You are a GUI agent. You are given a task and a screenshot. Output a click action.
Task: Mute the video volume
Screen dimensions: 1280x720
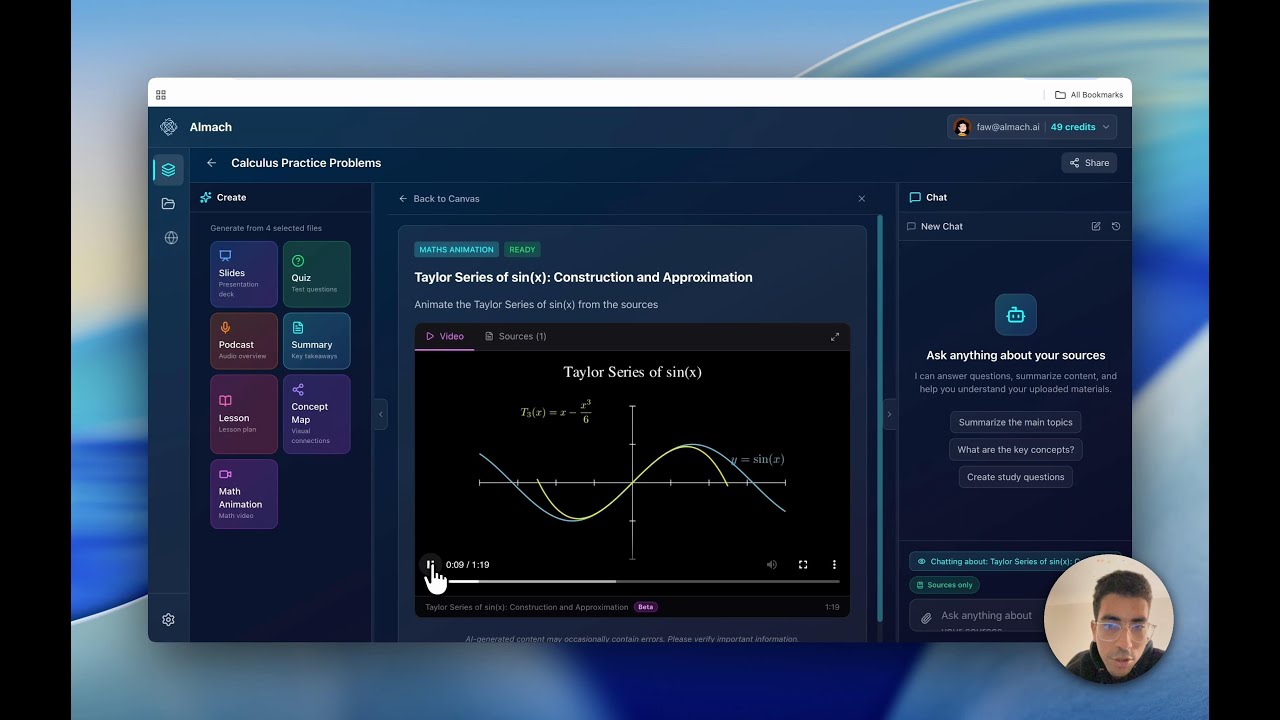pos(772,565)
